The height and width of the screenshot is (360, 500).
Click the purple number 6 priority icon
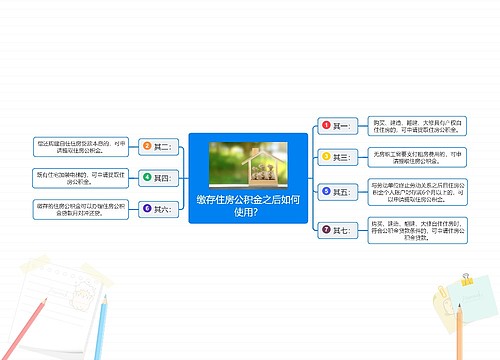pyautogui.click(x=147, y=208)
